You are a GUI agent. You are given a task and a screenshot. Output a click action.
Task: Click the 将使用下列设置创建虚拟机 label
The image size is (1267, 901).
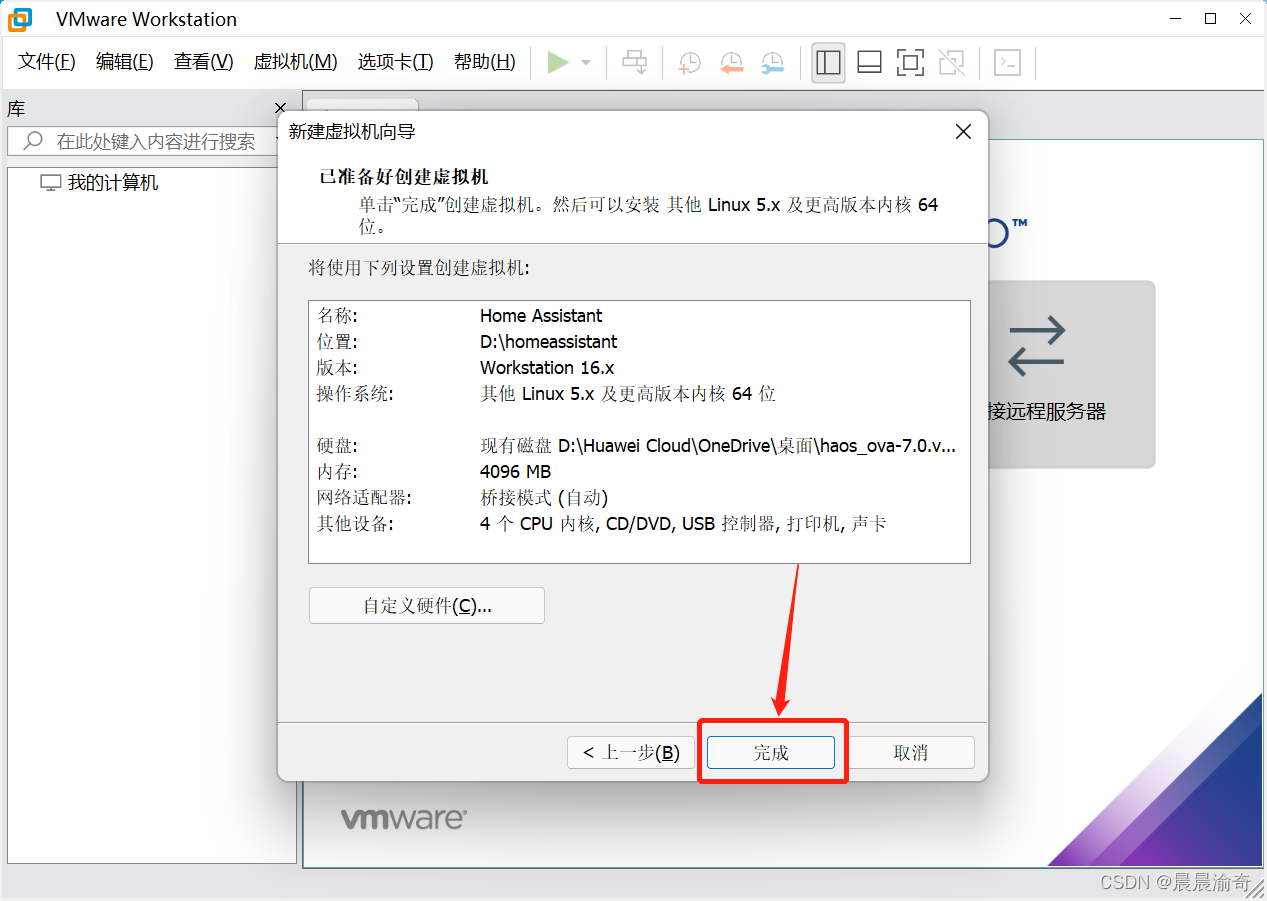[x=419, y=268]
